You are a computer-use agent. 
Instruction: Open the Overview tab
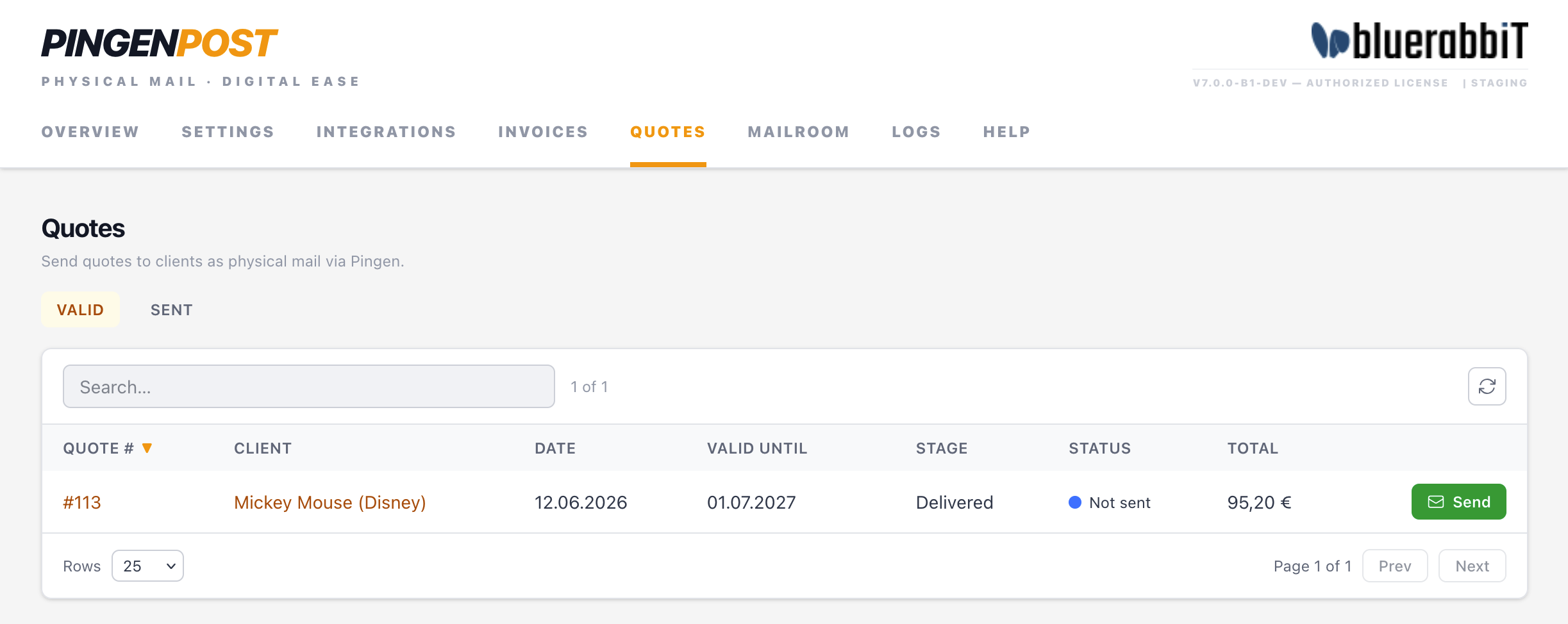[x=90, y=132]
